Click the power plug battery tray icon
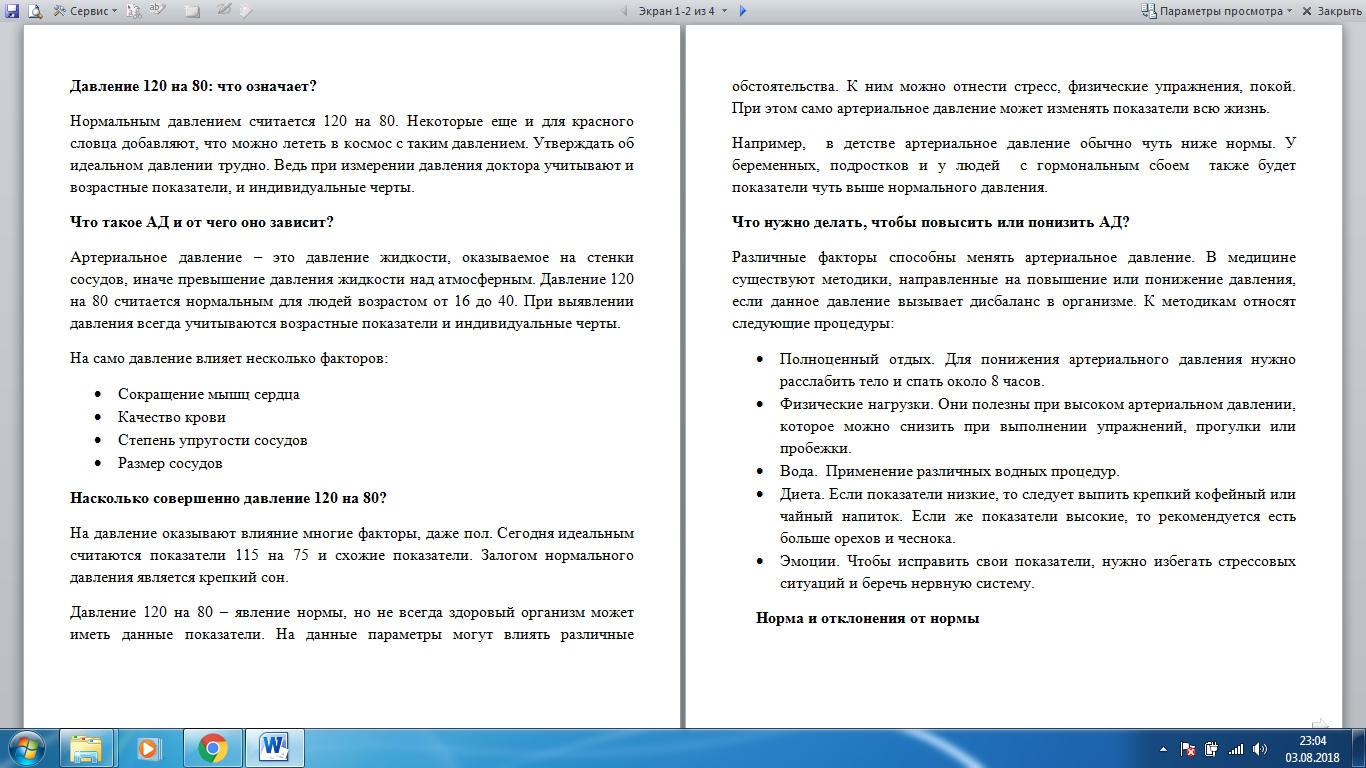The image size is (1366, 768). coord(1212,748)
